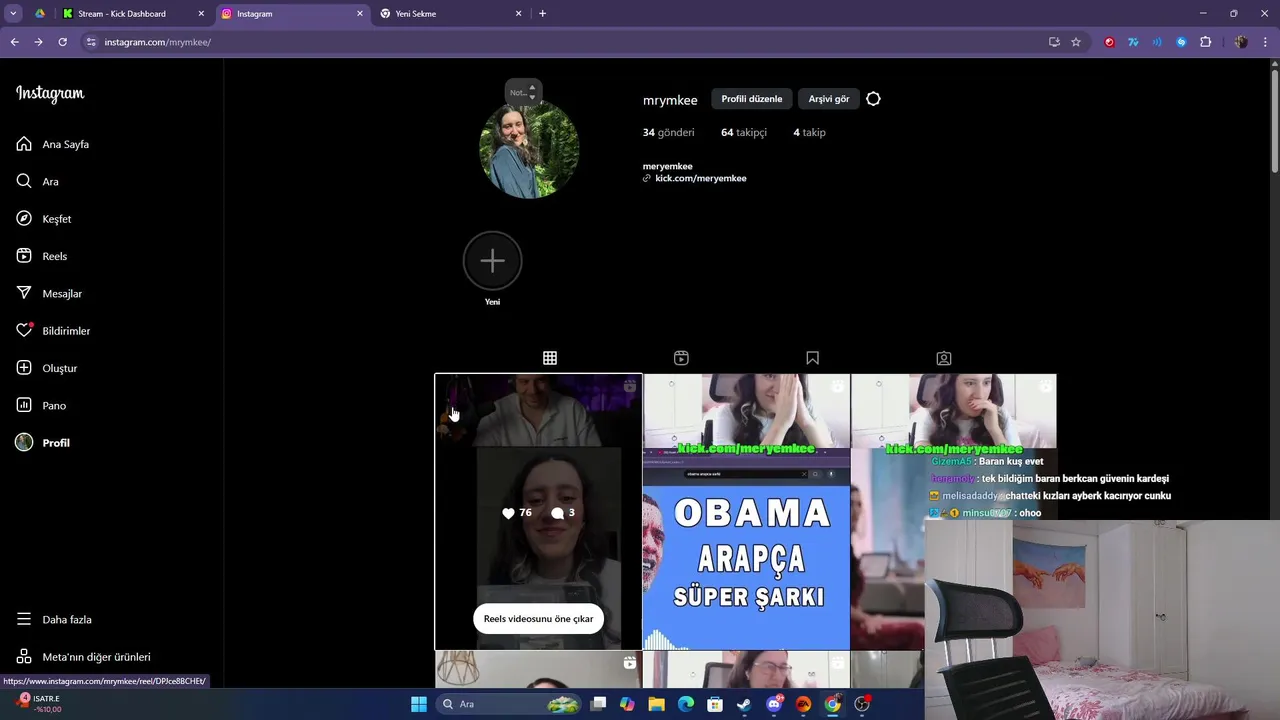Close the Instagram browser tab

click(360, 14)
